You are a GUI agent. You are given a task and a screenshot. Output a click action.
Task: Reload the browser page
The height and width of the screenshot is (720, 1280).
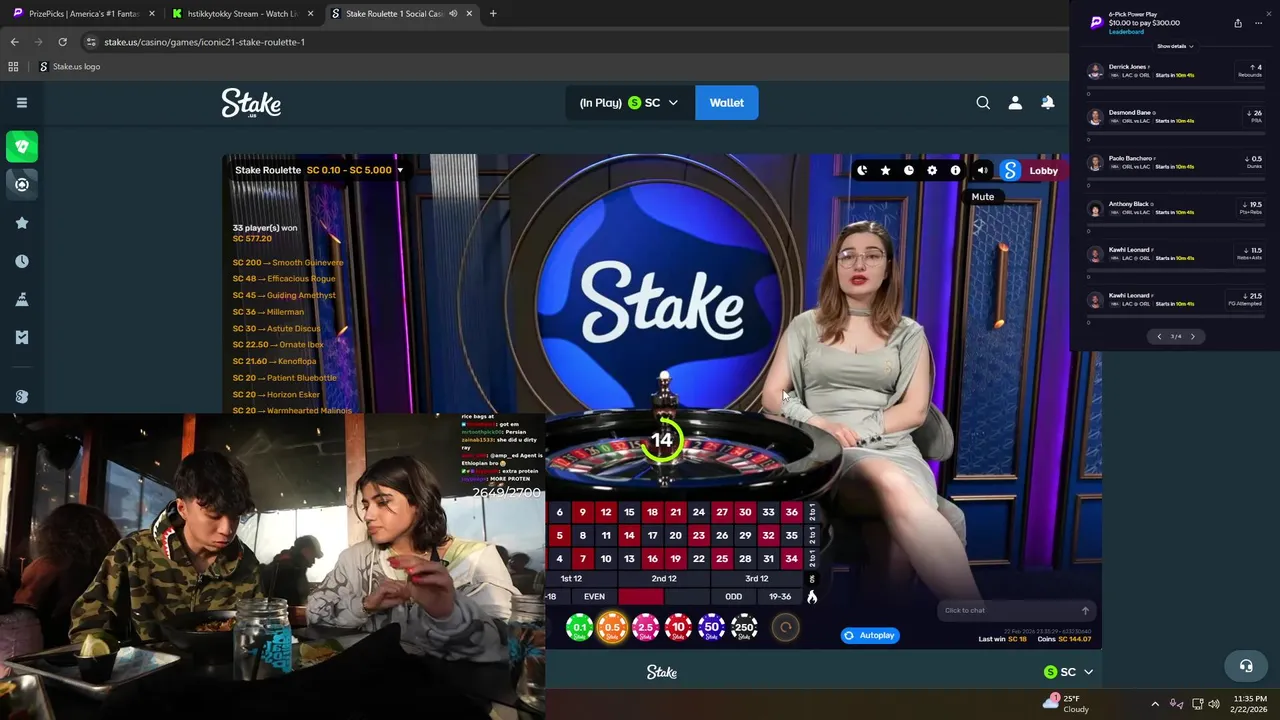tap(62, 42)
